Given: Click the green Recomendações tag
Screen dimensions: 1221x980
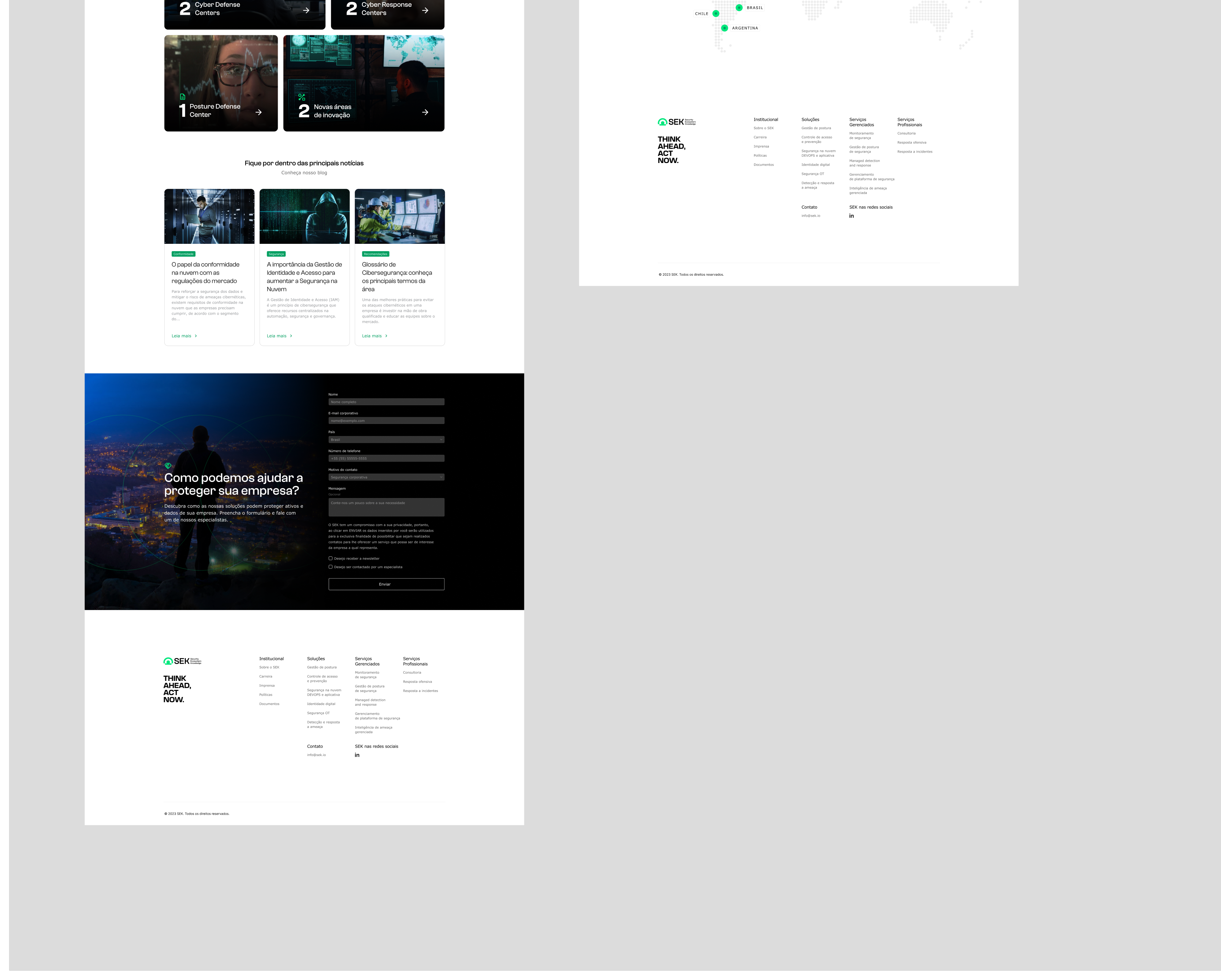Looking at the screenshot, I should pos(375,254).
